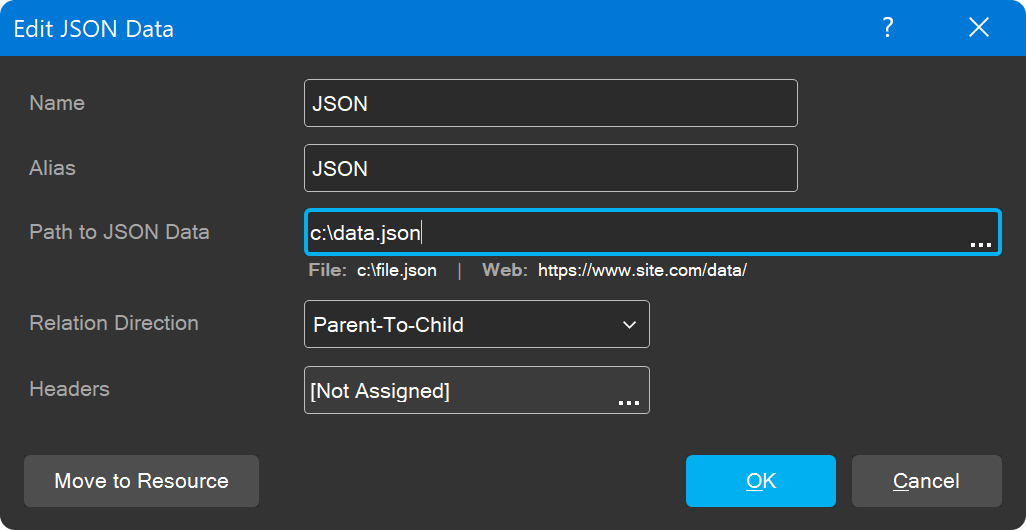This screenshot has width=1026, height=530.
Task: Click the Relation Direction label
Action: click(114, 323)
